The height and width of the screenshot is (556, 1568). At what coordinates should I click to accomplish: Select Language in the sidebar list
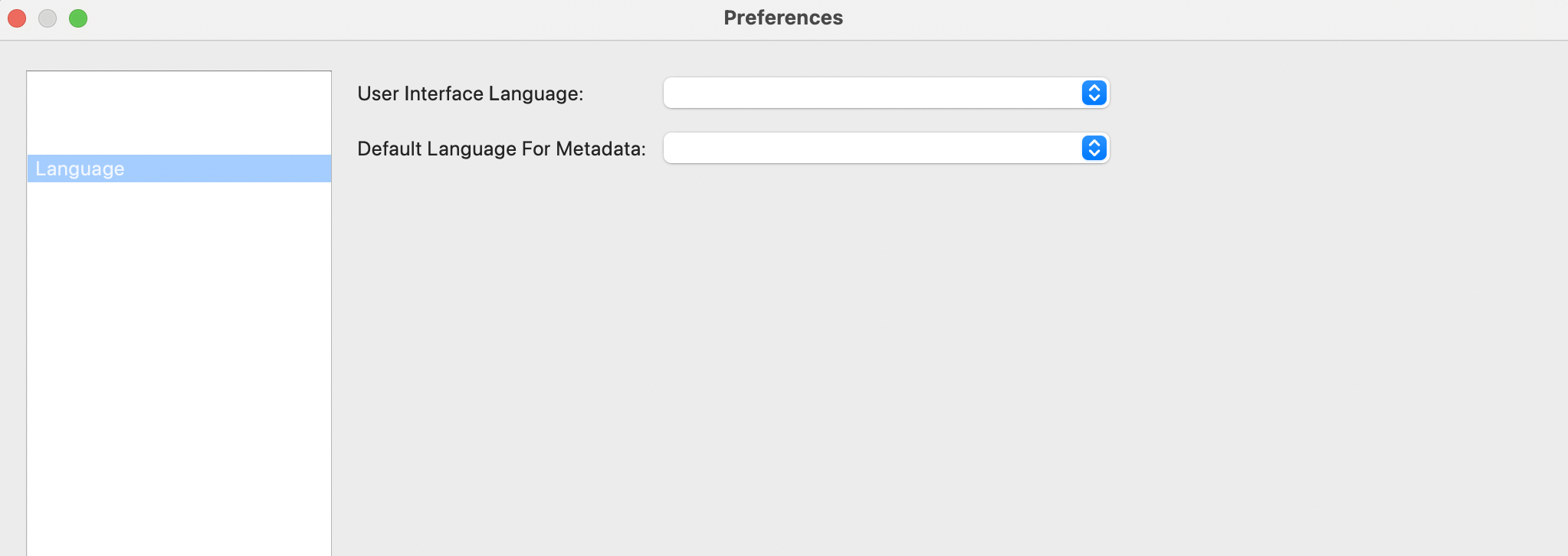tap(80, 168)
